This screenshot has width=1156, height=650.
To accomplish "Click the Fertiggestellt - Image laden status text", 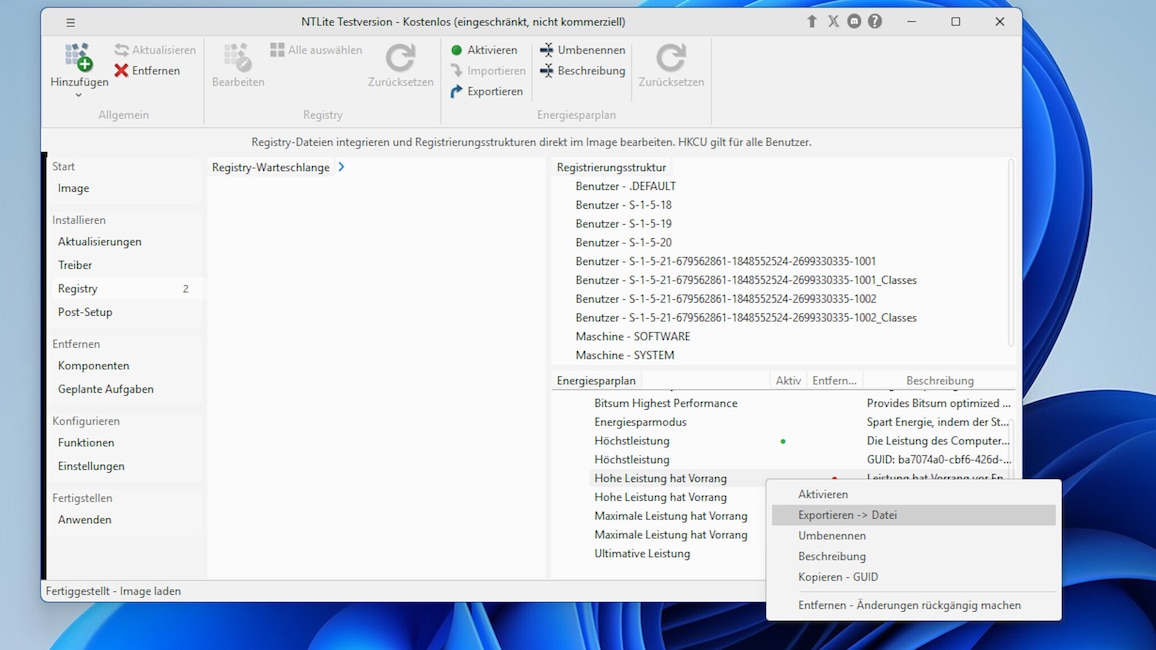I will (x=114, y=591).
